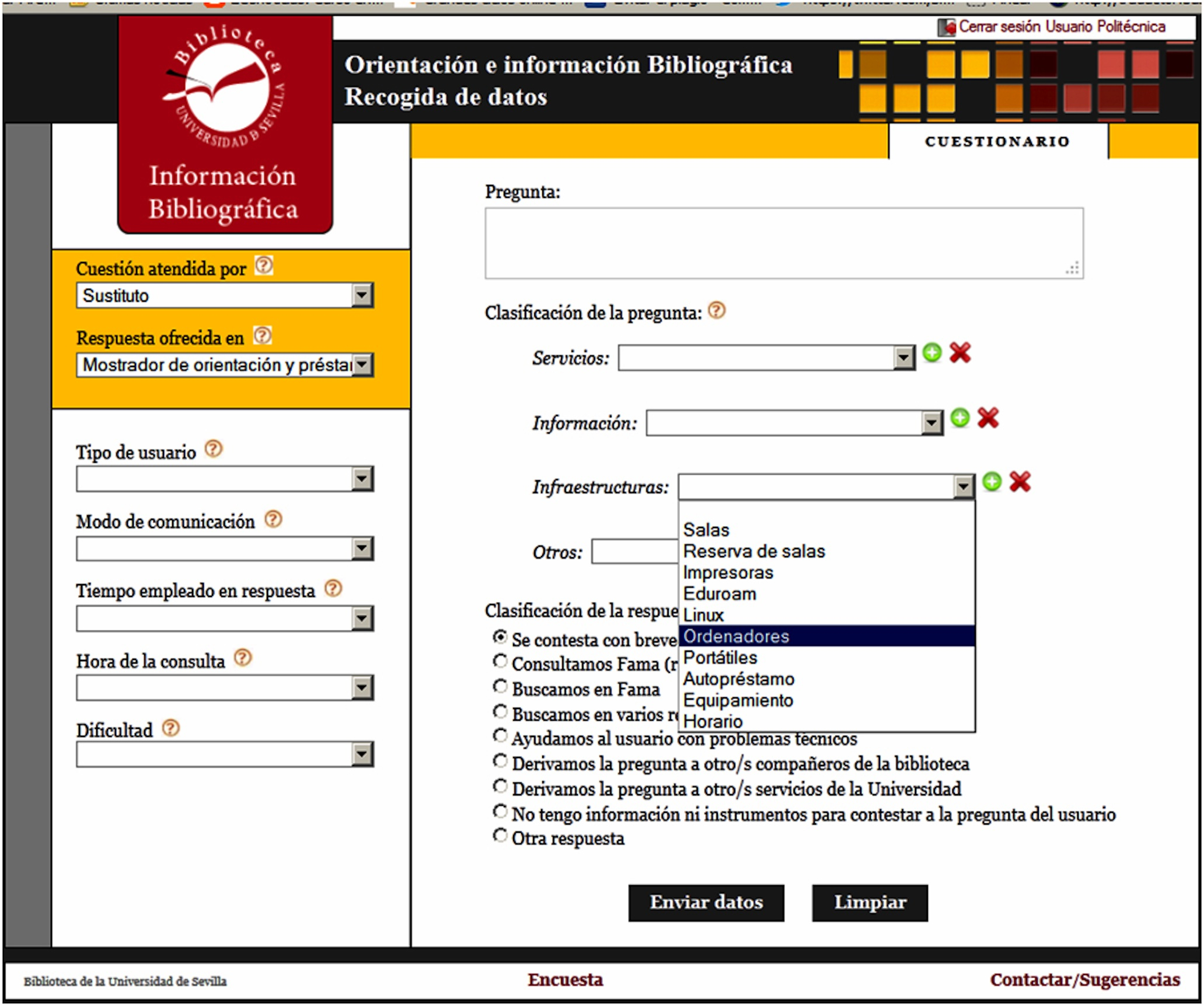
Task: Choose Eduroam in the dropdown list
Action: pyautogui.click(x=827, y=594)
